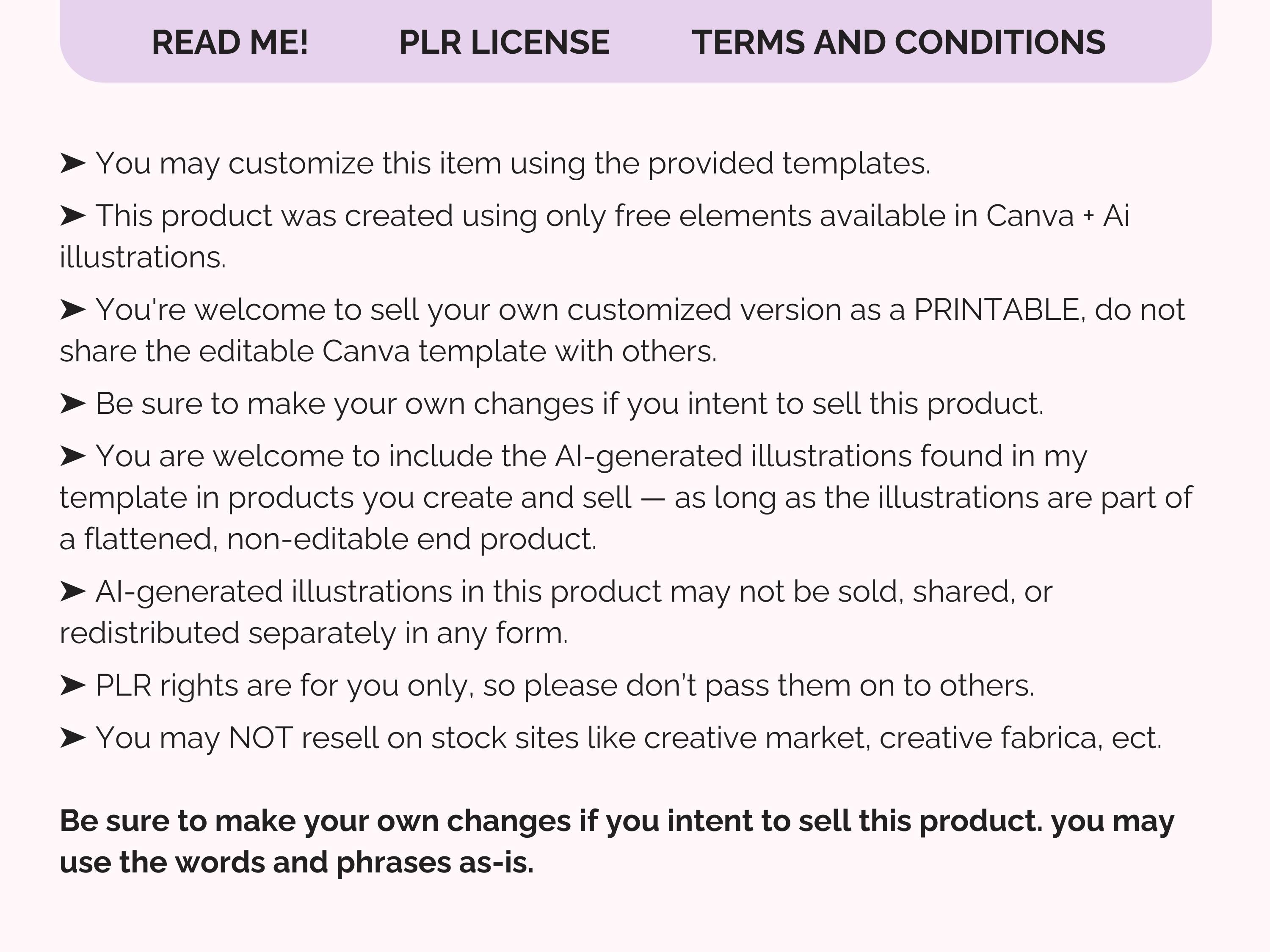Click the word Canva in 'available in Canva'
Viewport: 1270px width, 952px height.
1030,216
